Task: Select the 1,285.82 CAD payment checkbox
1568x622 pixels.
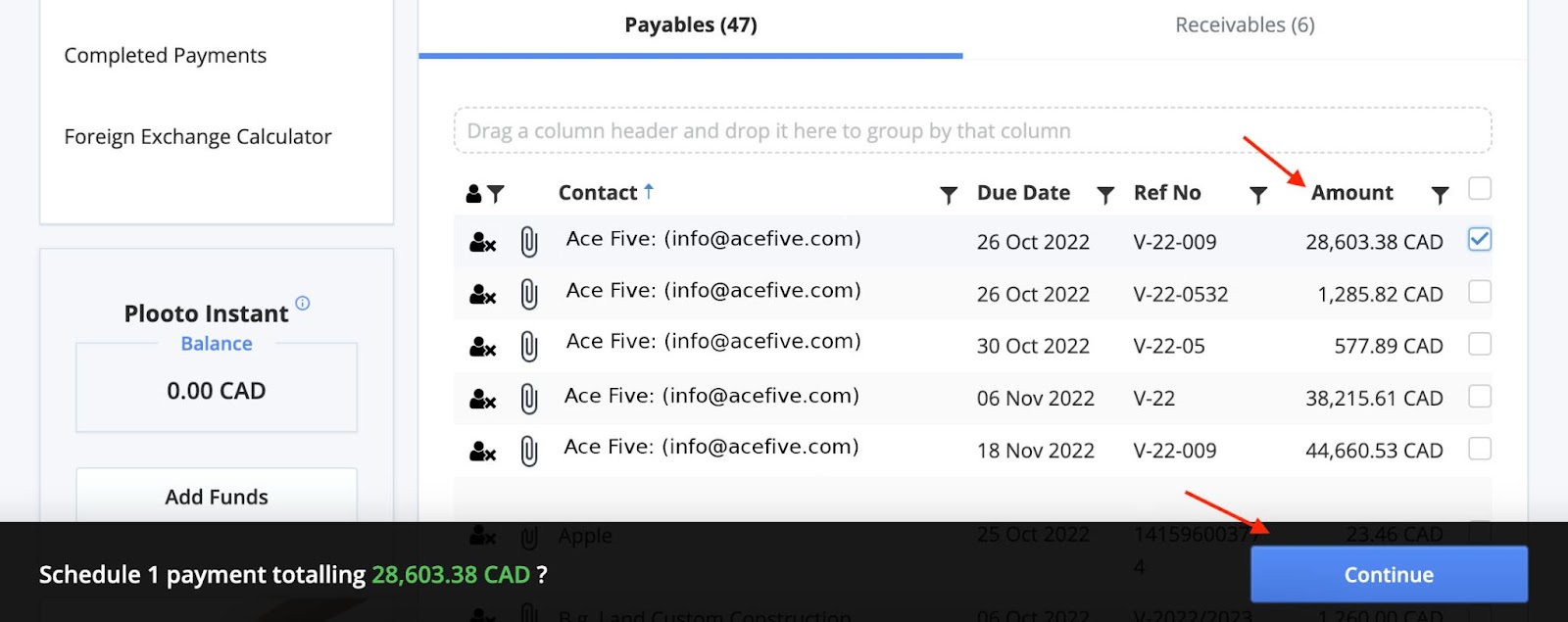Action: point(1480,292)
